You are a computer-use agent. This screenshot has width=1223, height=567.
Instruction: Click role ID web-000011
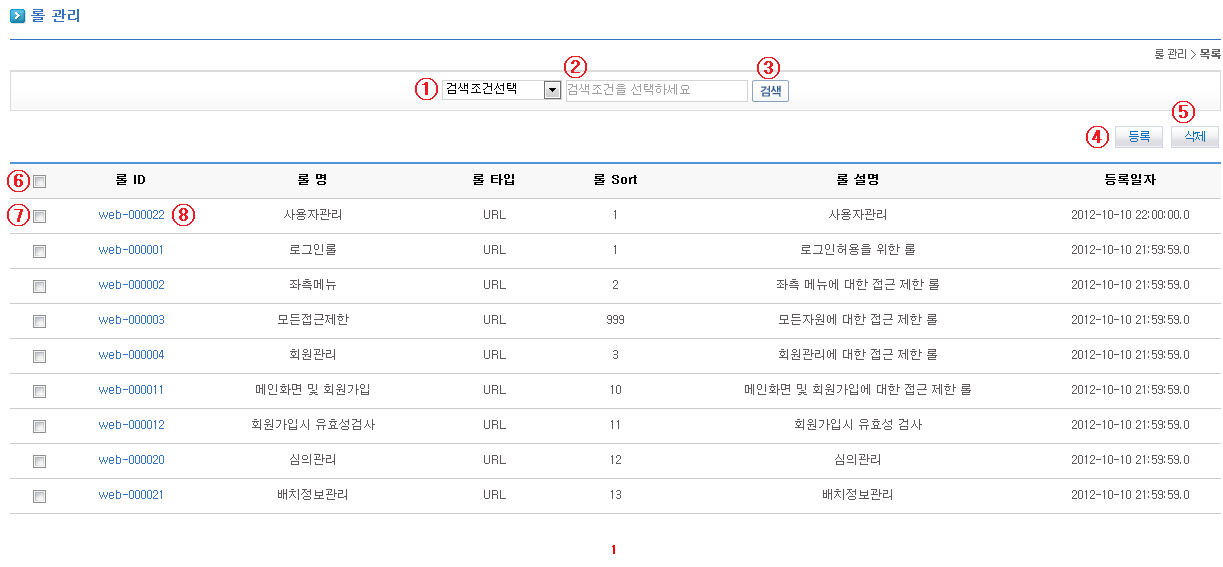[x=131, y=390]
